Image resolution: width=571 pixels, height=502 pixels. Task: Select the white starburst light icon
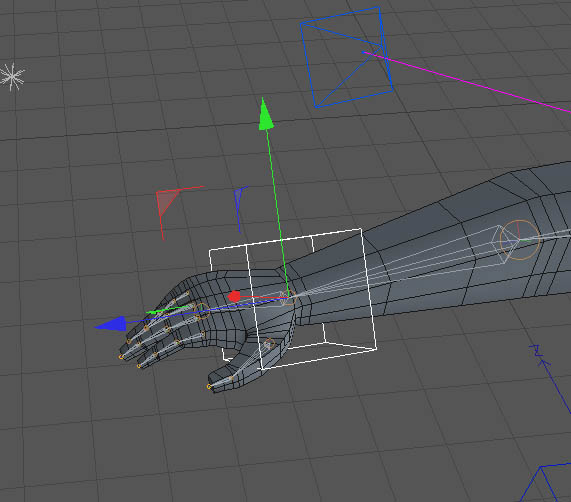pos(12,76)
